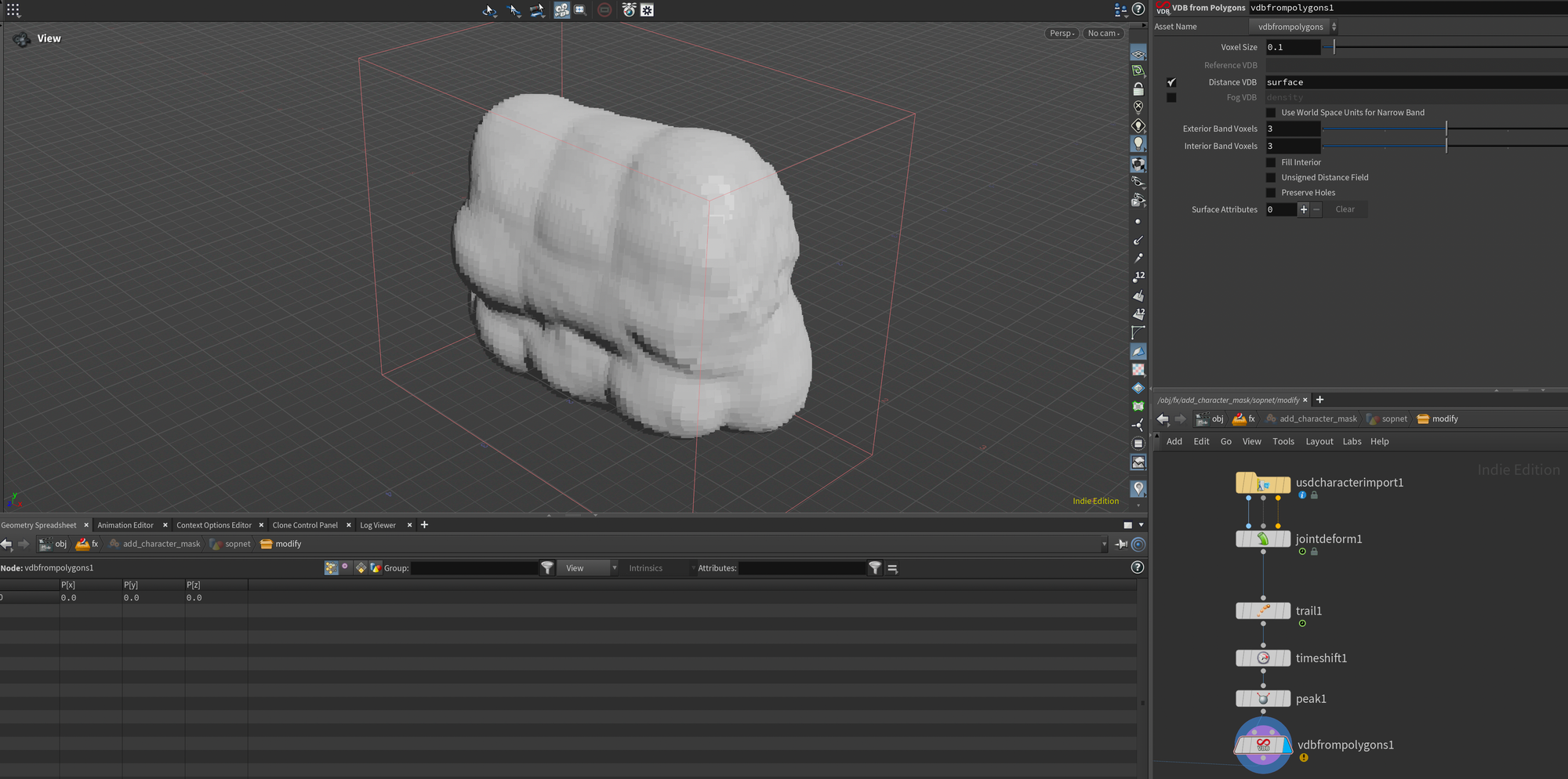Click the Voxel Size slider

tap(1334, 47)
